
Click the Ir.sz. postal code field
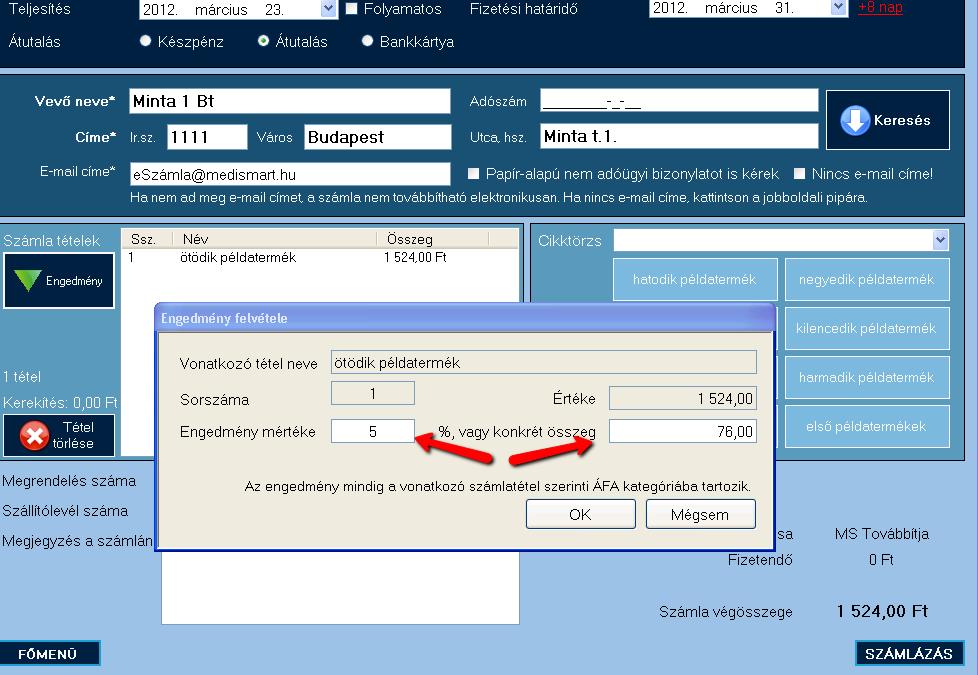pos(207,137)
